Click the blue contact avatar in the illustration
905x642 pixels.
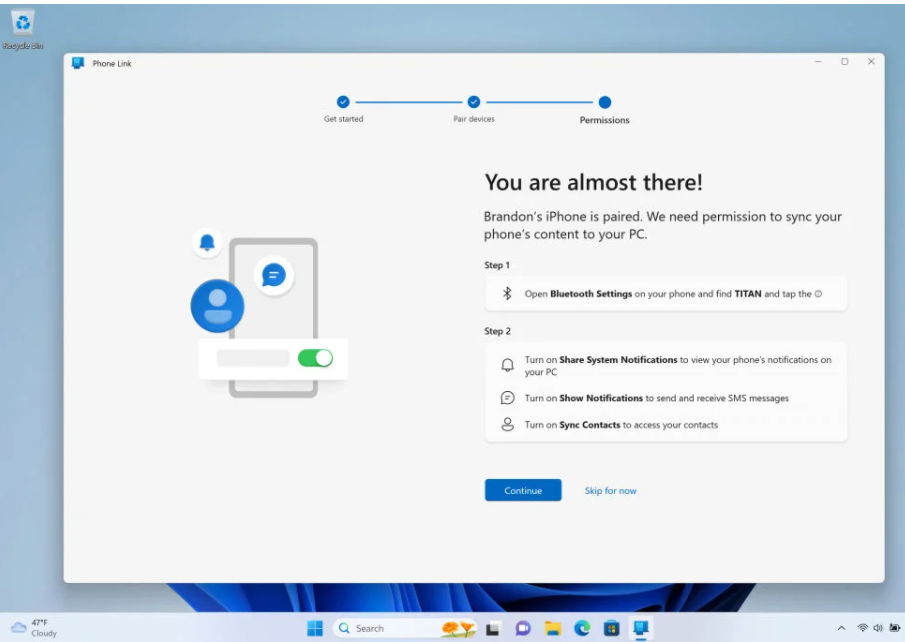click(x=217, y=306)
